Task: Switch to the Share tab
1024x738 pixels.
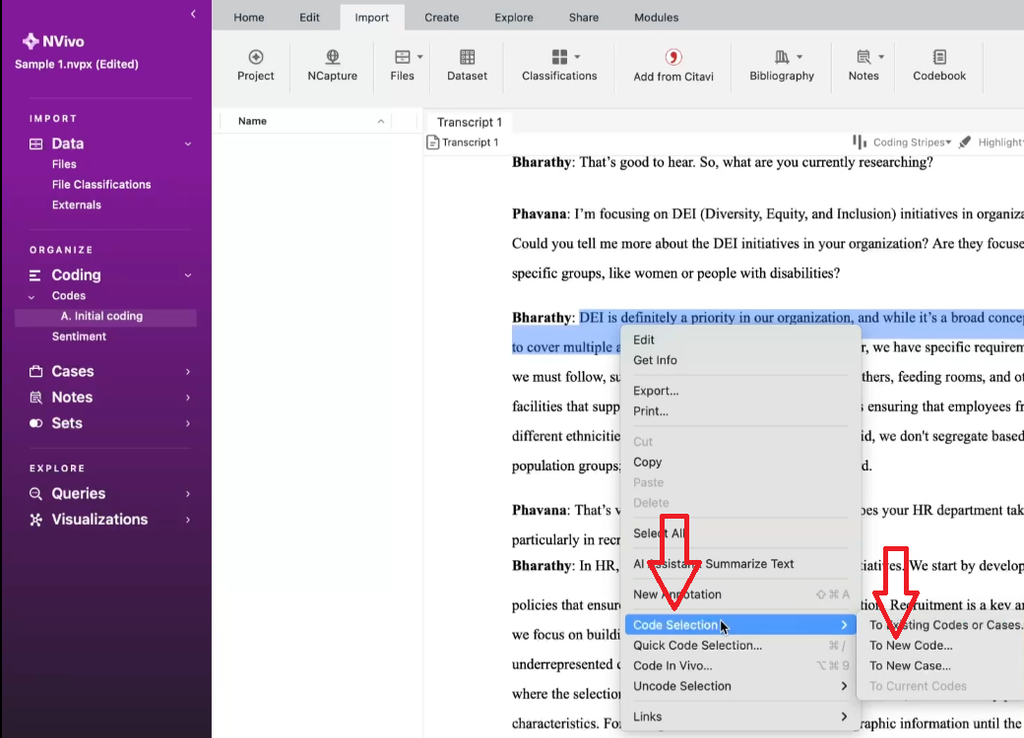Action: tap(584, 18)
